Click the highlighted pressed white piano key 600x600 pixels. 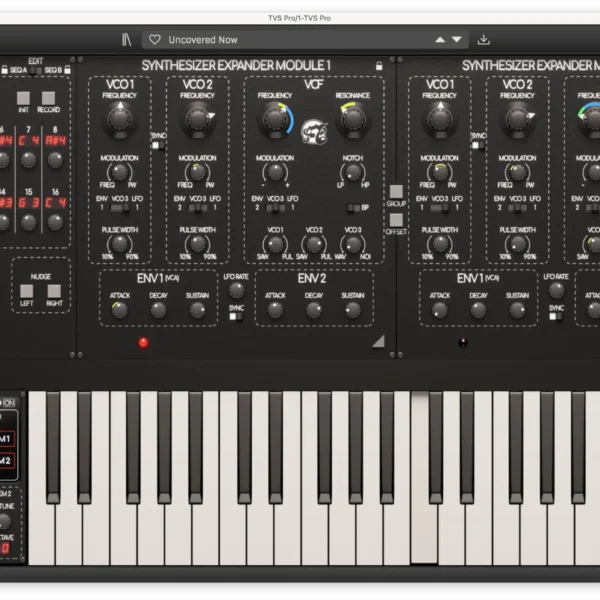tap(424, 536)
